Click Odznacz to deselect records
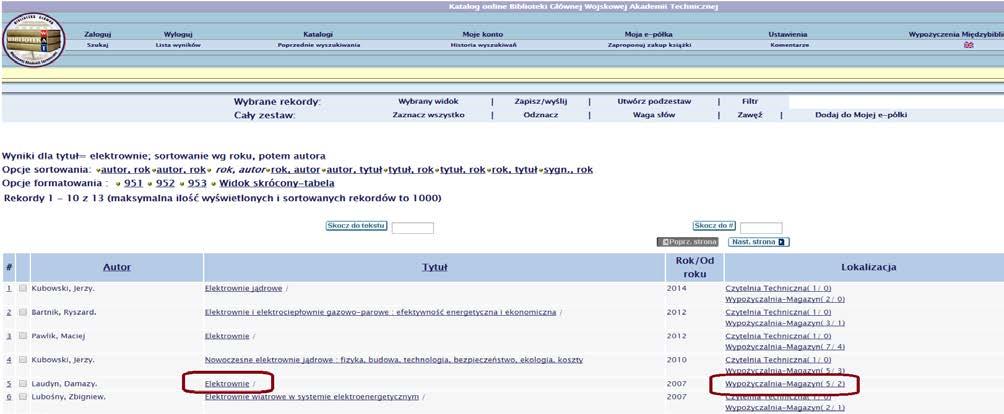Viewport: 1004px width, 414px height. (541, 115)
